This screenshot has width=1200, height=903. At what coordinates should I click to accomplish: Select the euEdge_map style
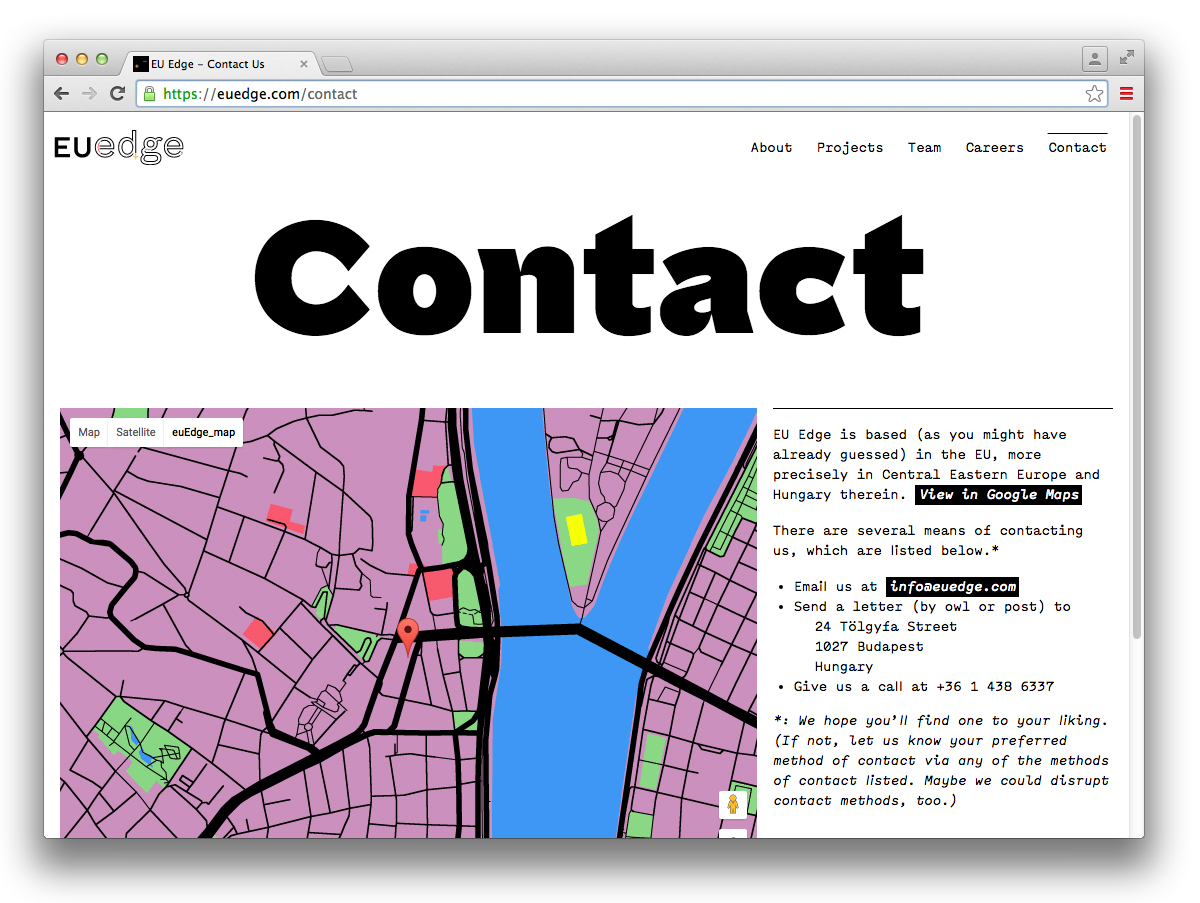point(203,432)
